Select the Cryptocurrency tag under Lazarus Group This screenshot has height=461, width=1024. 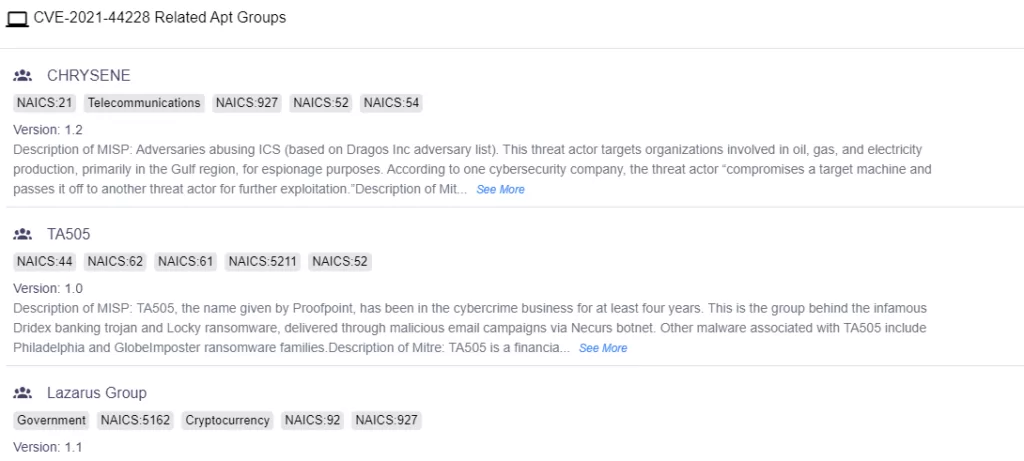pyautogui.click(x=227, y=421)
